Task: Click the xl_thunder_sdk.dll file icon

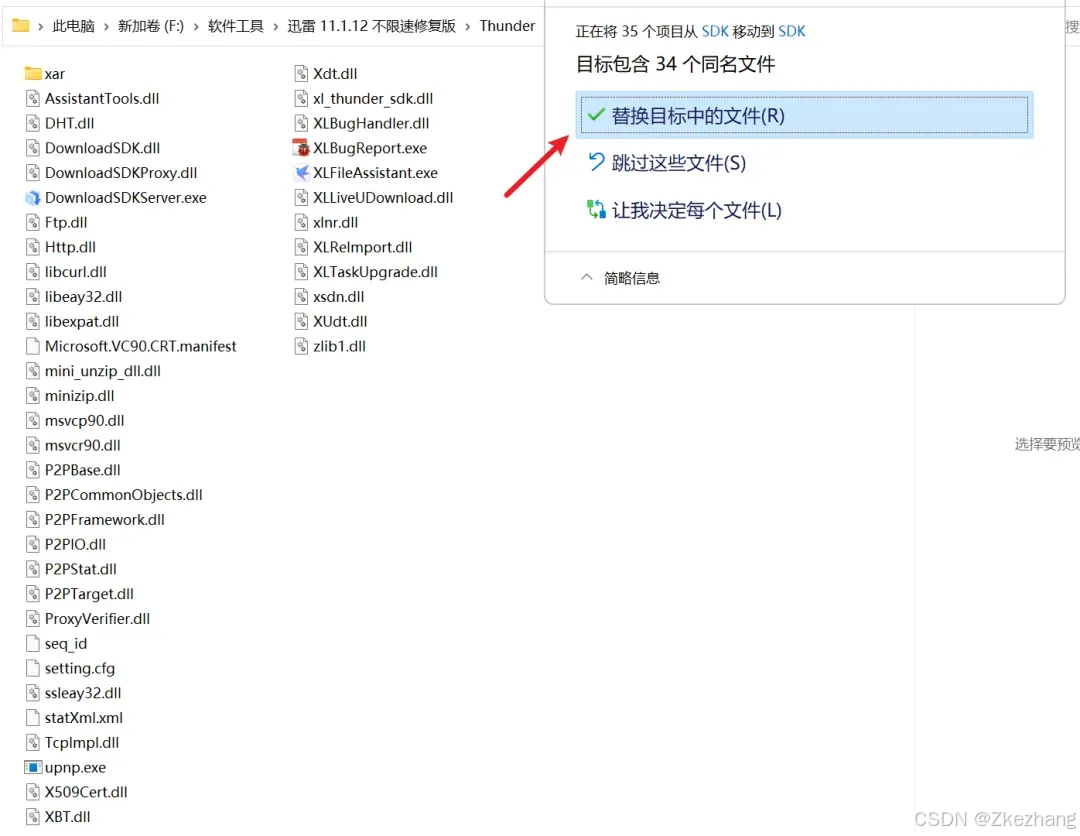Action: click(301, 98)
